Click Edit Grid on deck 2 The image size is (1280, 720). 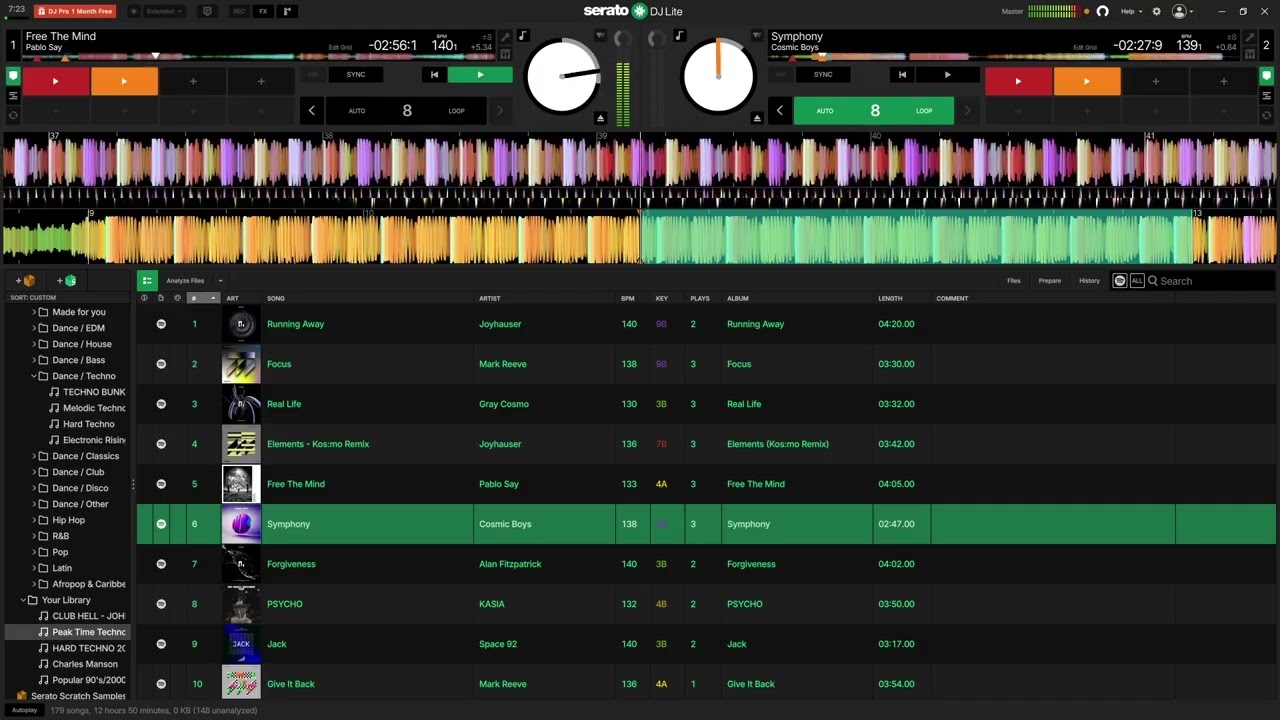pos(1085,47)
